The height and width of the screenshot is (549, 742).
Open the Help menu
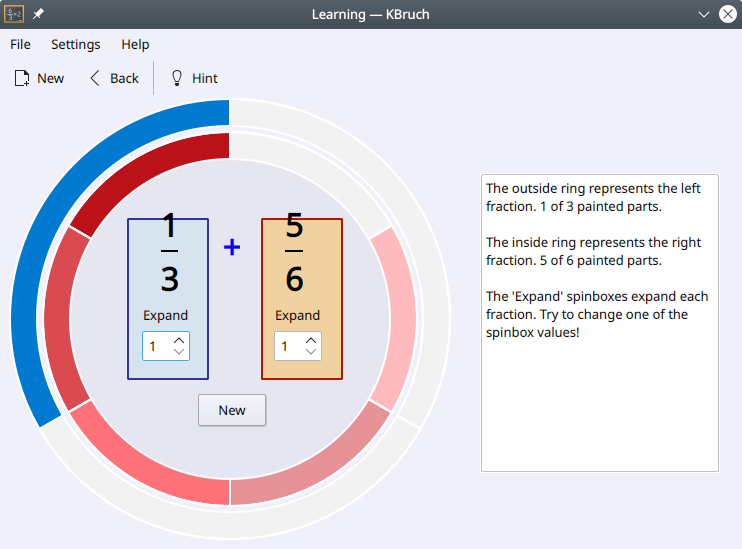(x=135, y=44)
